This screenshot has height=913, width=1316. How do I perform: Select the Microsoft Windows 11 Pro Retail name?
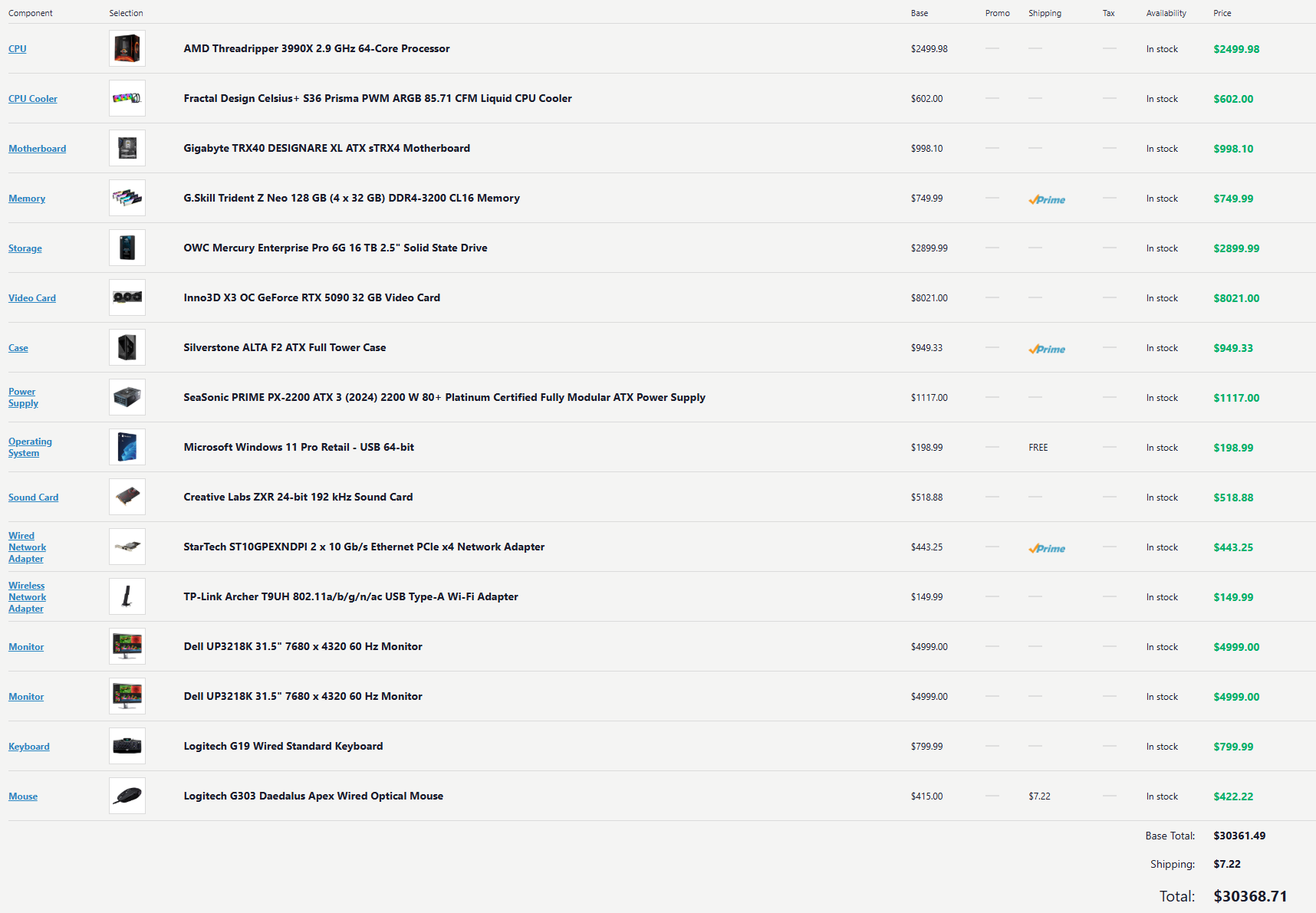(x=299, y=447)
